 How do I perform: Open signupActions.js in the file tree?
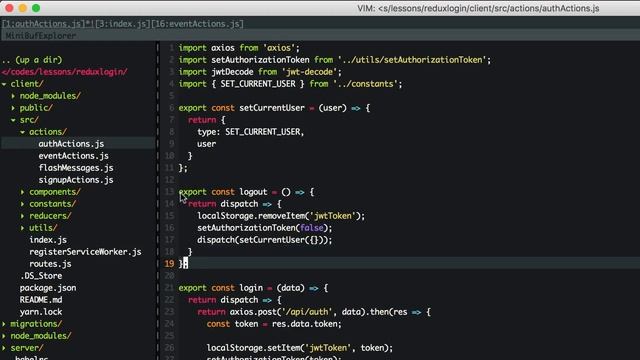coord(76,180)
